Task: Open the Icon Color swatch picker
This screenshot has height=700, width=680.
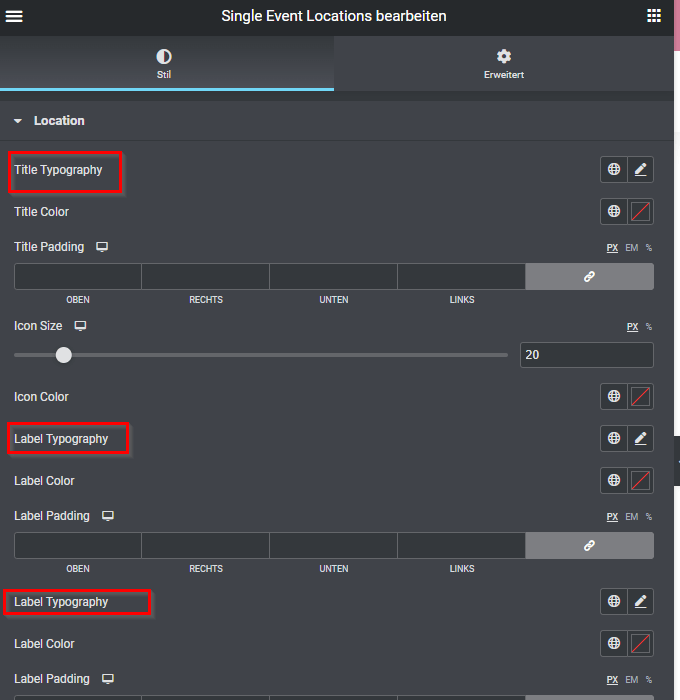Action: pos(641,397)
